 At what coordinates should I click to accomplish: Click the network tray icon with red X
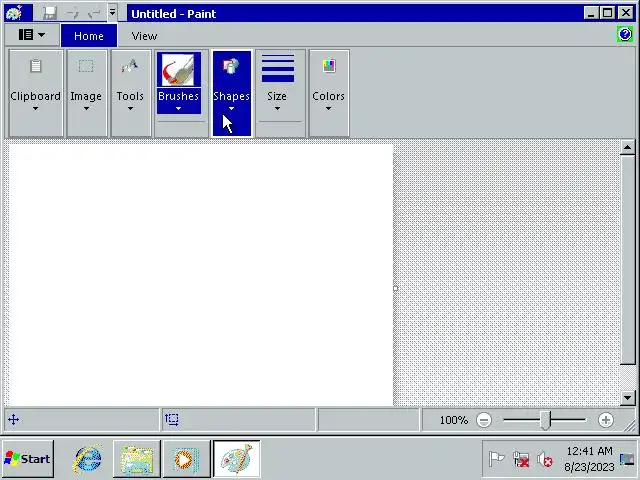point(521,460)
